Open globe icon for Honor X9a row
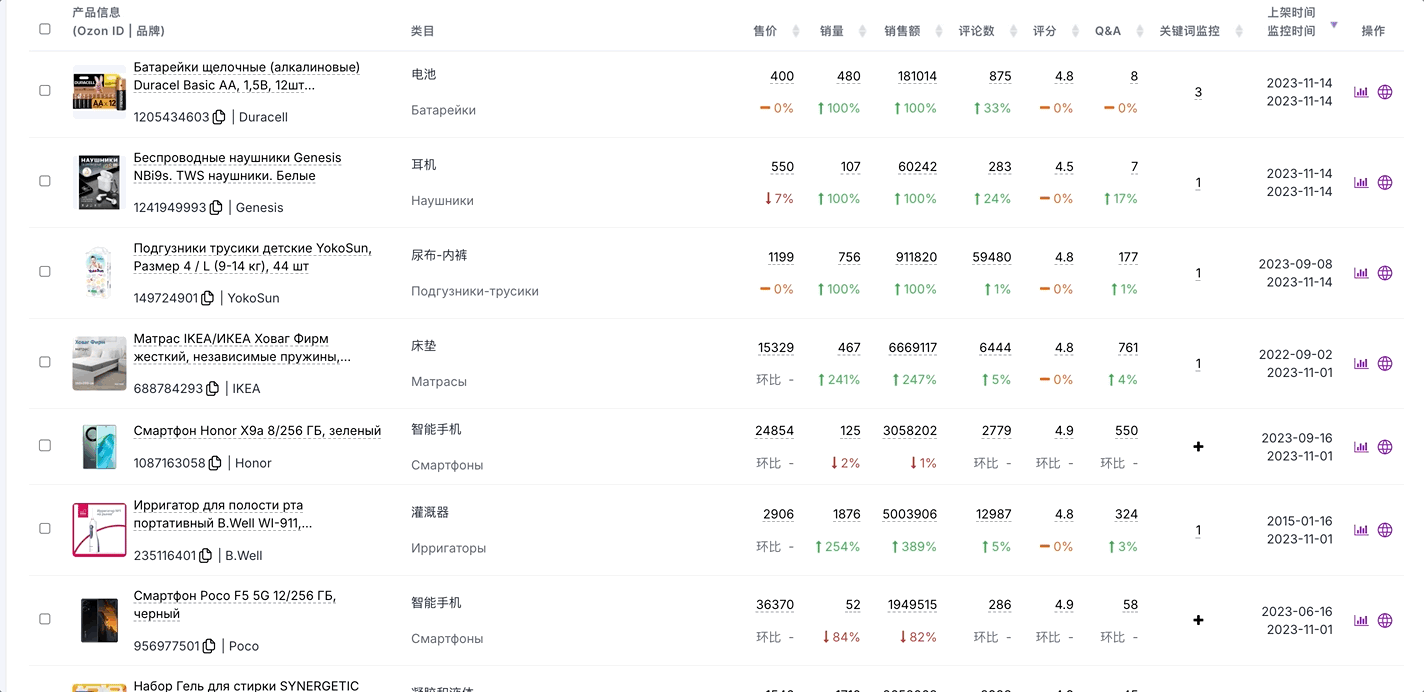The height and width of the screenshot is (692, 1424). 1385,447
